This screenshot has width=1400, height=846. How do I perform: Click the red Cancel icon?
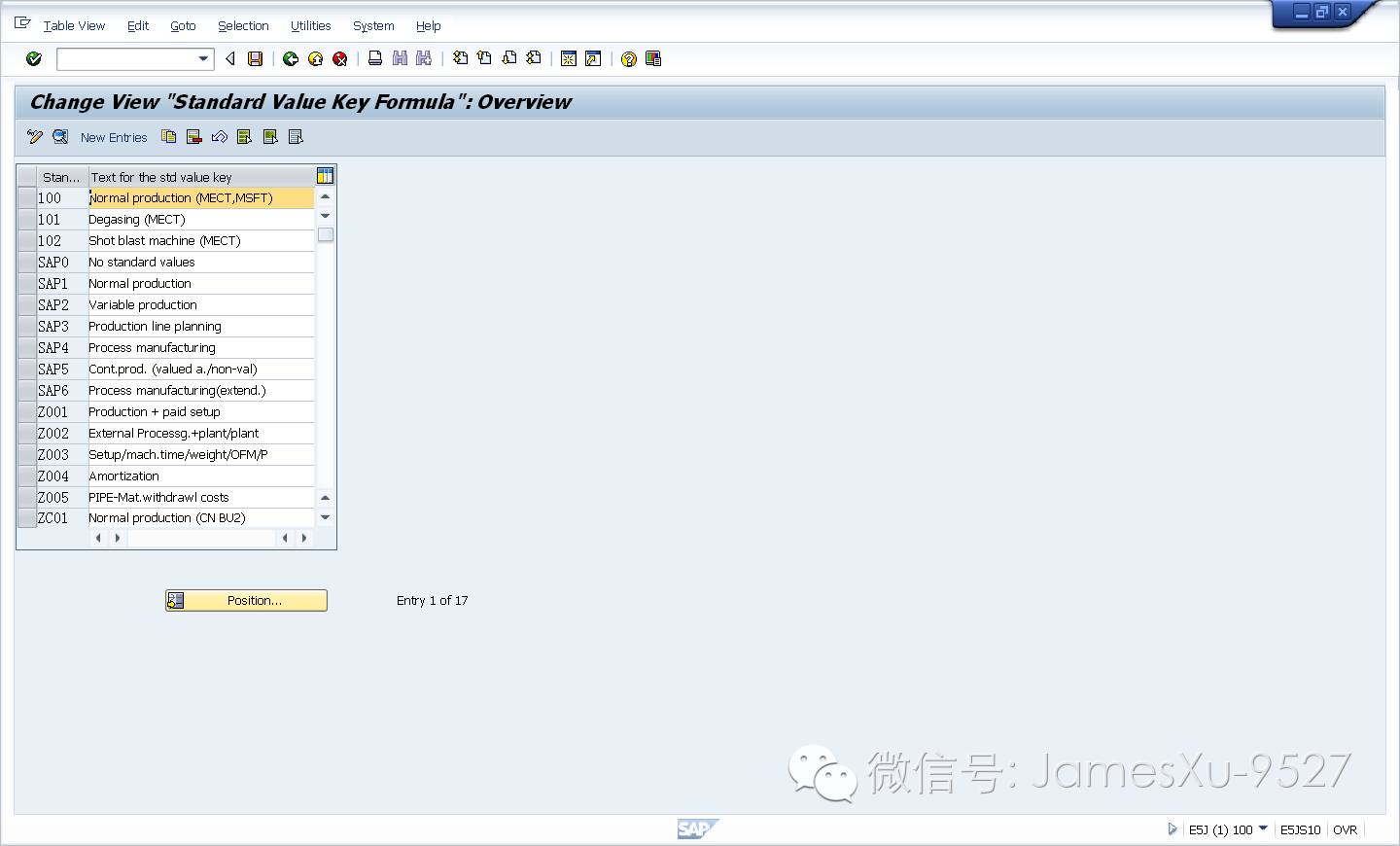340,59
